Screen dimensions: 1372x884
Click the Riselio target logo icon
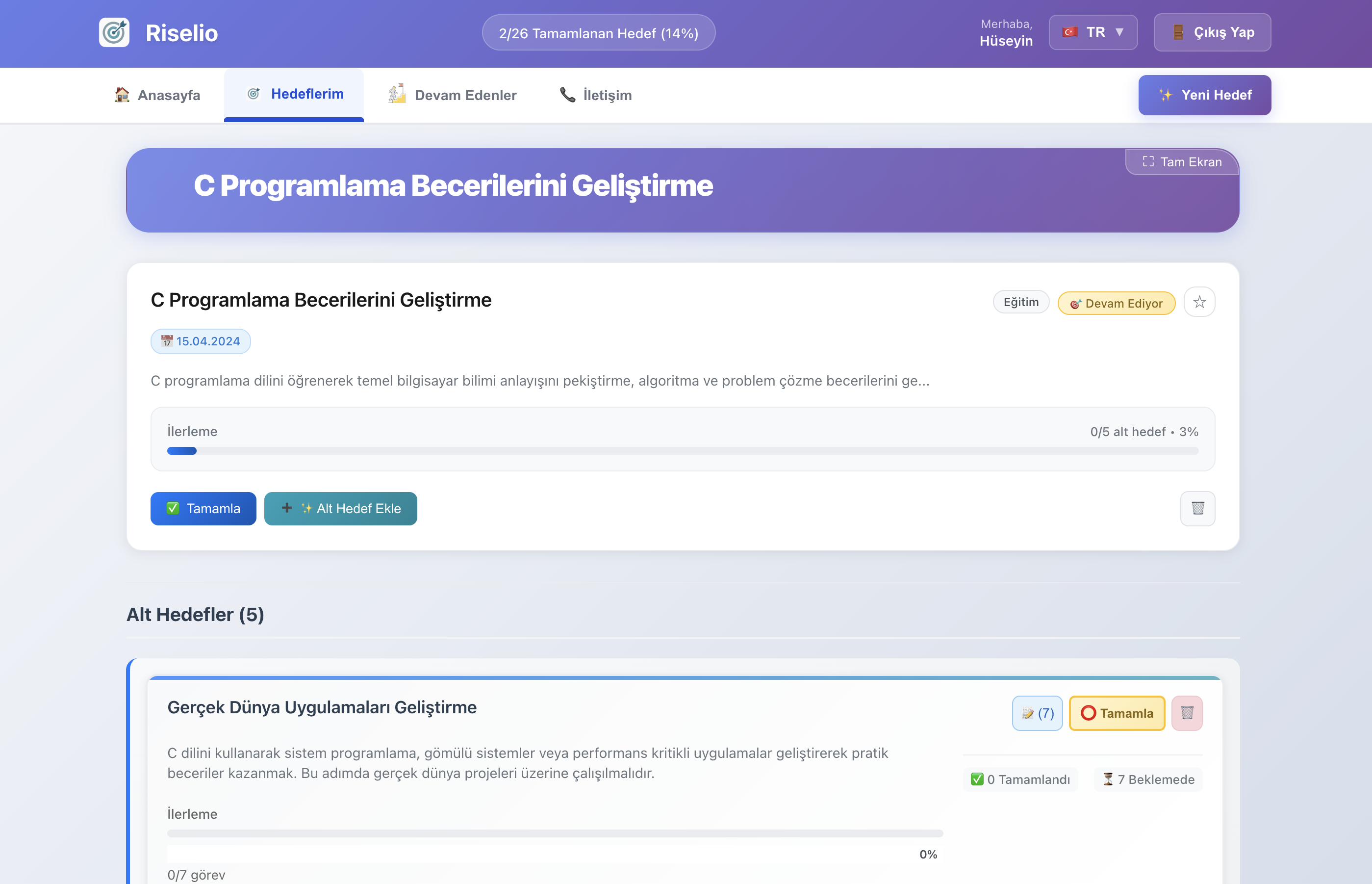[x=114, y=32]
